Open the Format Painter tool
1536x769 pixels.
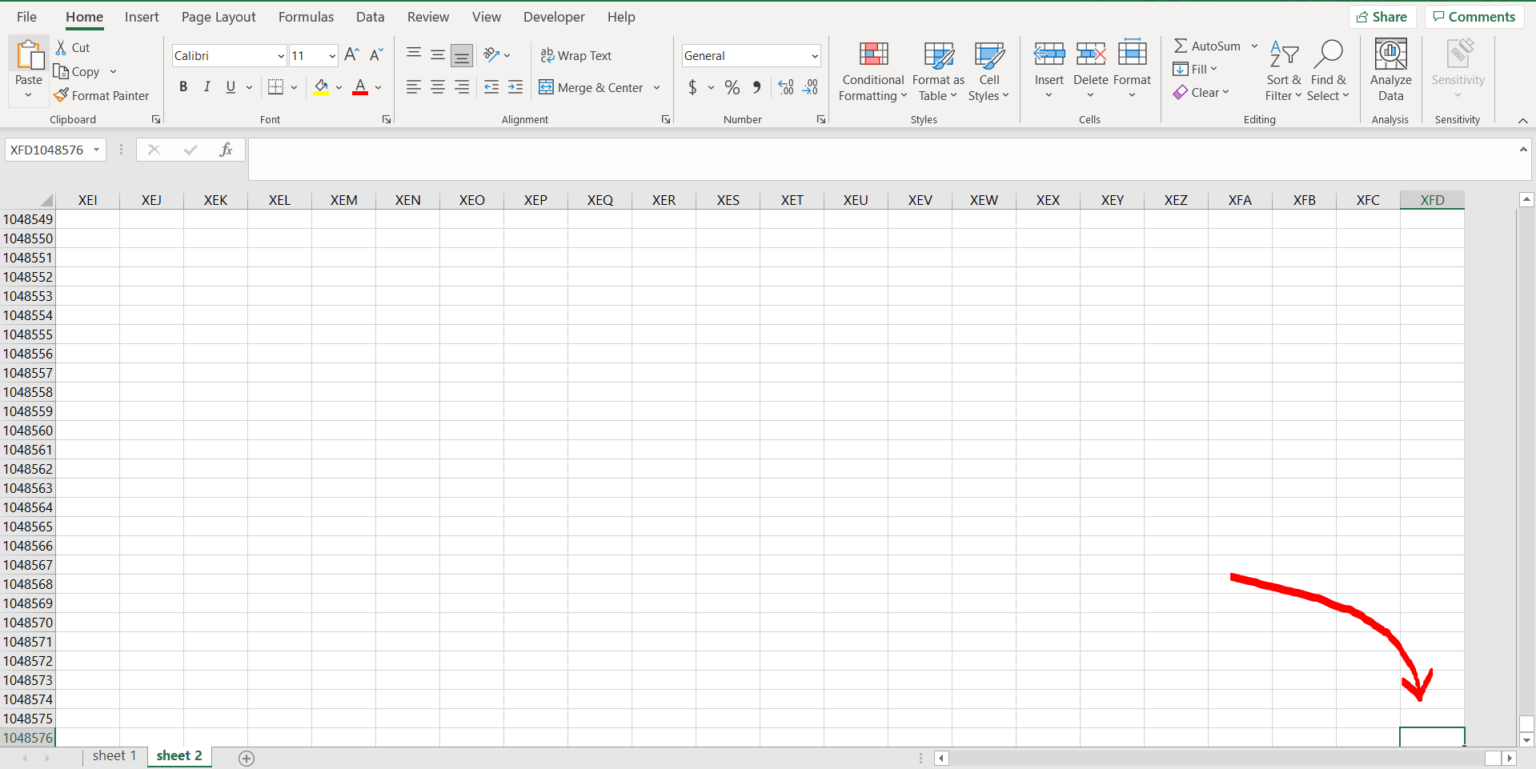point(103,95)
